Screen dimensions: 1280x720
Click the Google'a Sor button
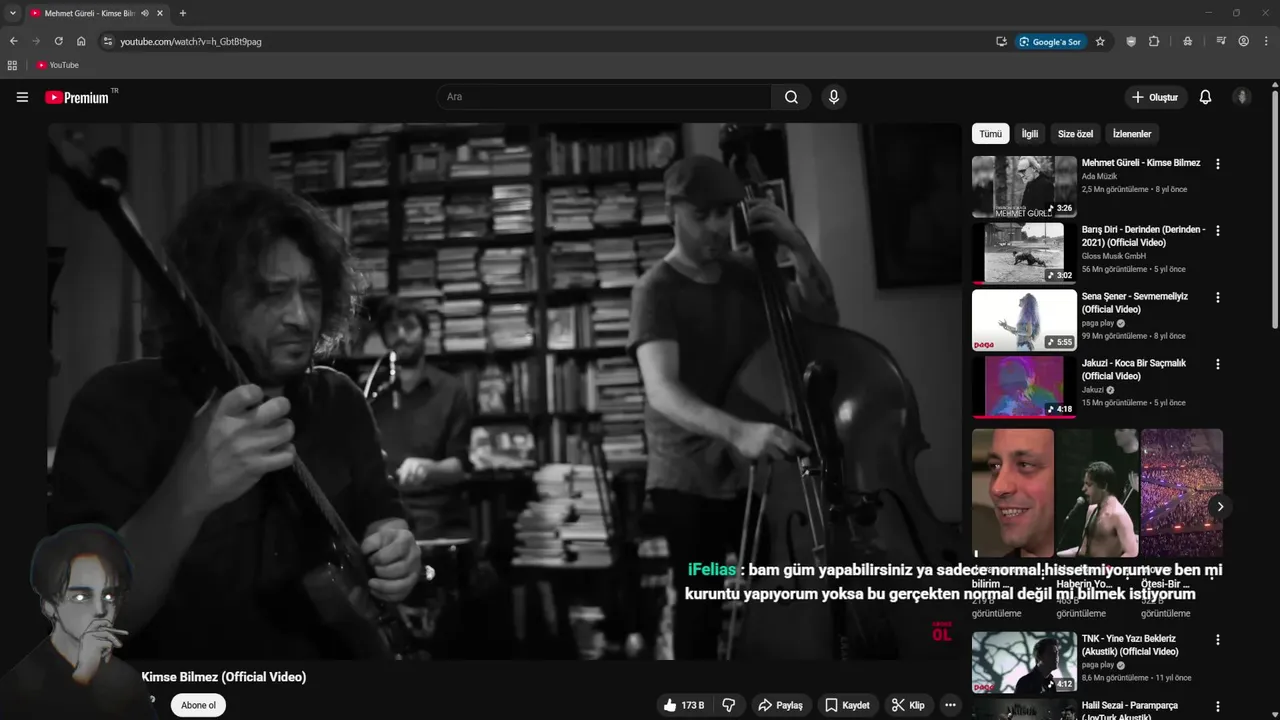coord(1050,41)
